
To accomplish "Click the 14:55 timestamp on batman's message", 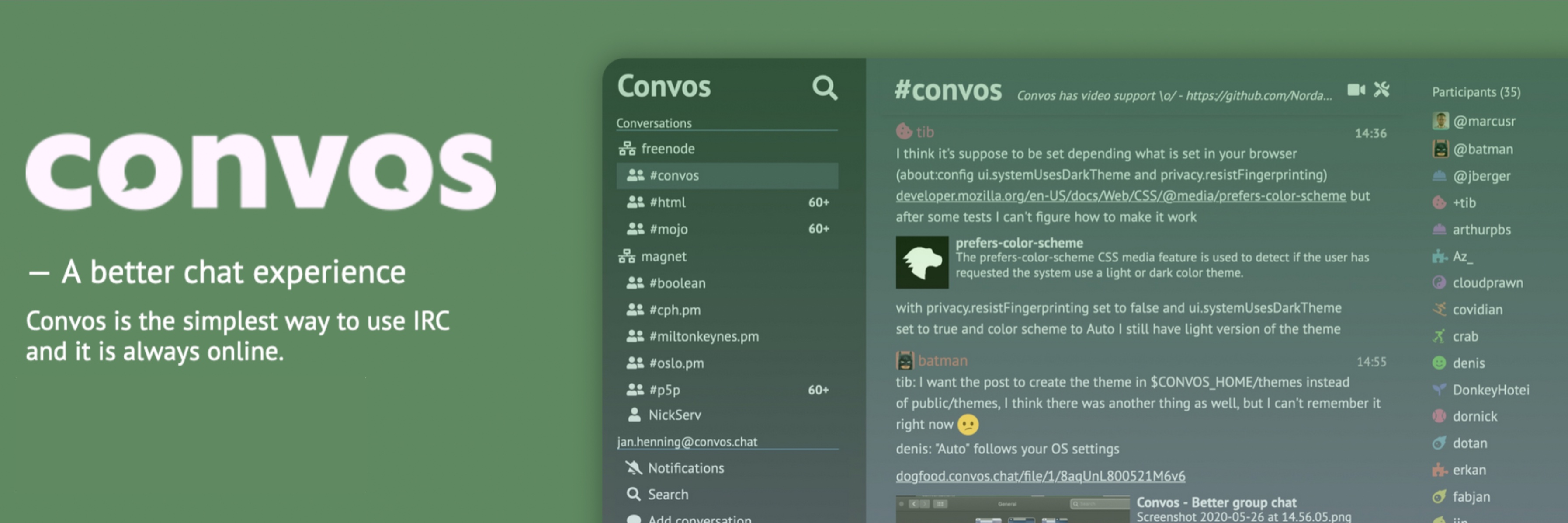I will pos(1371,362).
